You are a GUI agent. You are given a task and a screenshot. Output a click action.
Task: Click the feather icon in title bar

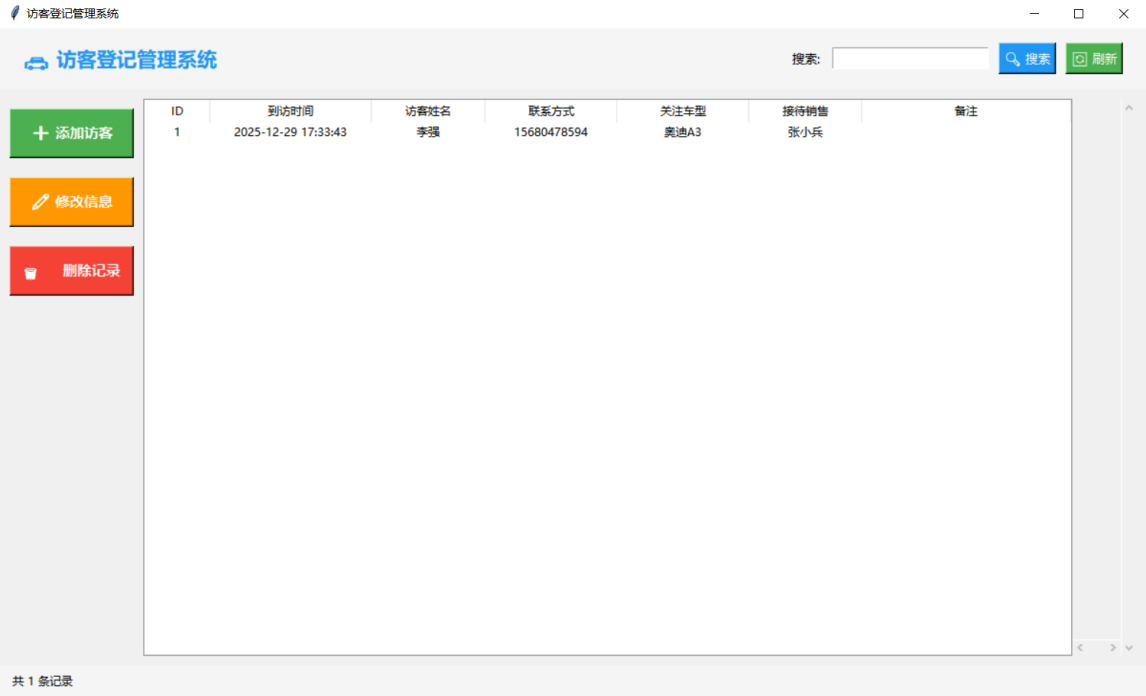pos(14,13)
